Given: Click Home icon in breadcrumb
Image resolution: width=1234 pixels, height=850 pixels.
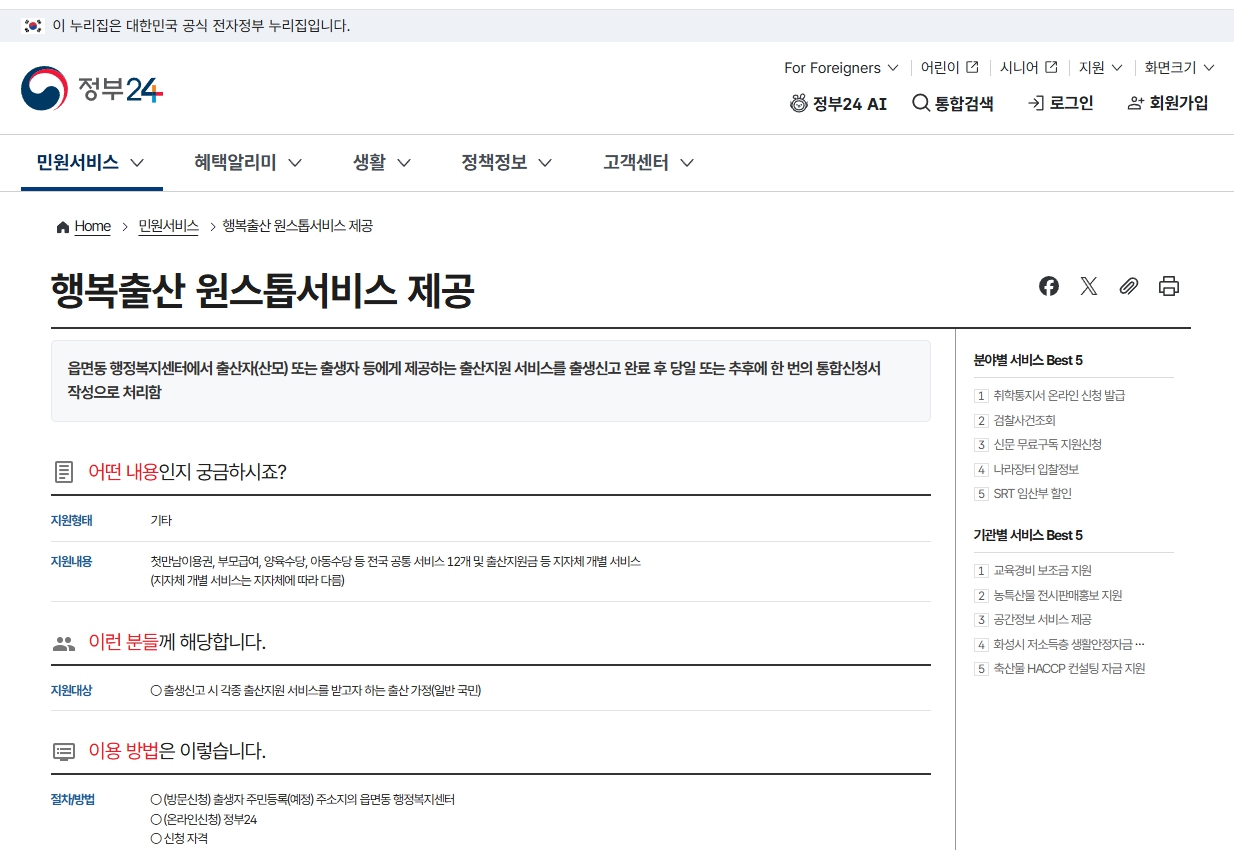Looking at the screenshot, I should 63,227.
